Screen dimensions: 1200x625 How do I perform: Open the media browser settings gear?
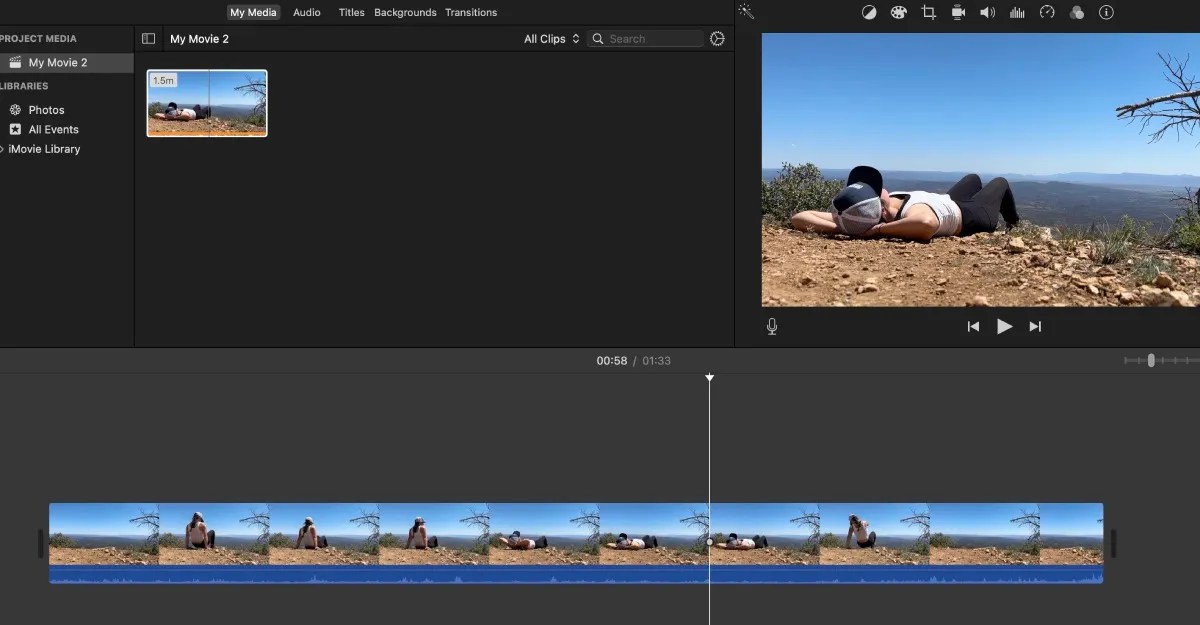pyautogui.click(x=716, y=38)
